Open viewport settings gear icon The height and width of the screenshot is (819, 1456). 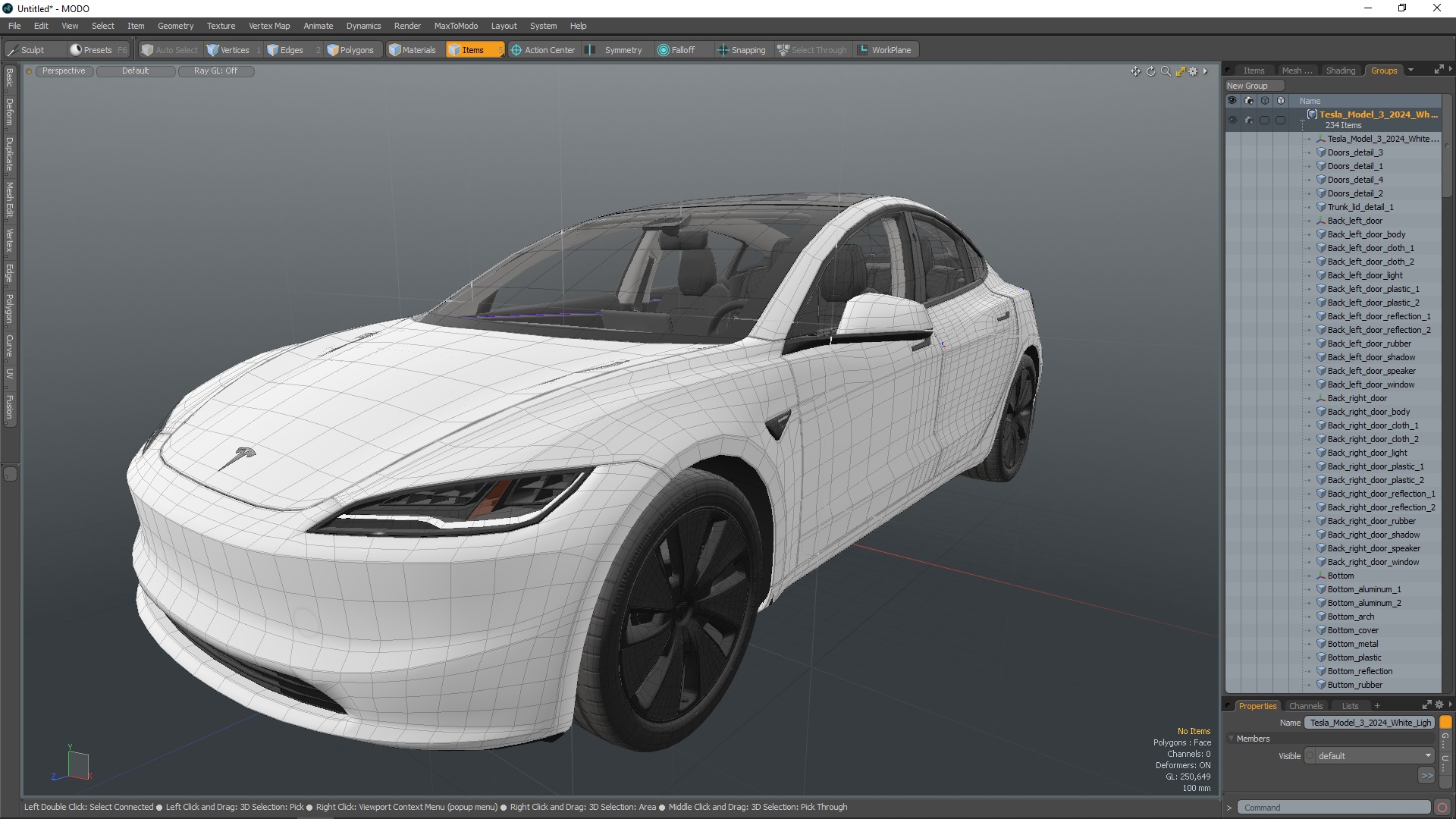[1193, 71]
